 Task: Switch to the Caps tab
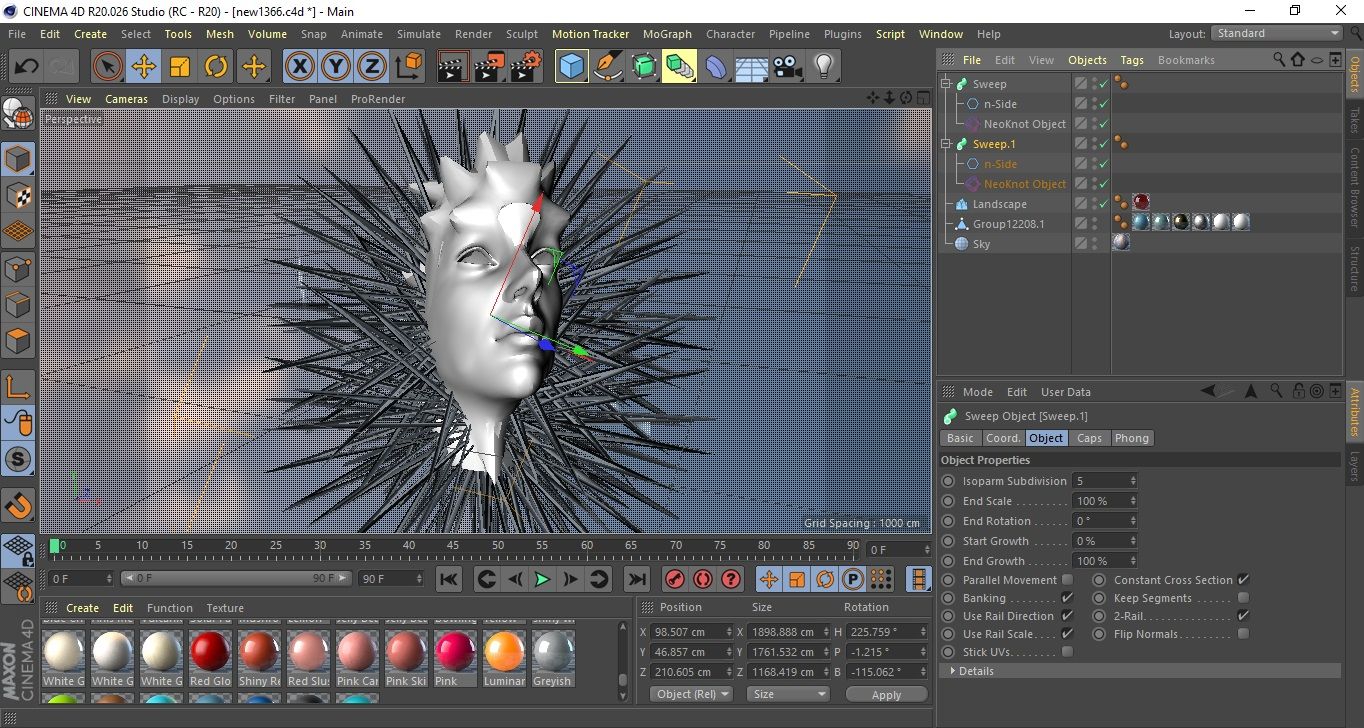coord(1089,438)
